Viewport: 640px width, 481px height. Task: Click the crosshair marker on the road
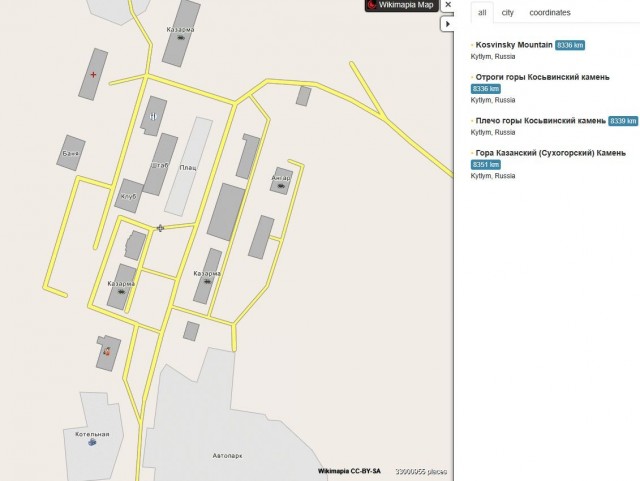(x=160, y=228)
